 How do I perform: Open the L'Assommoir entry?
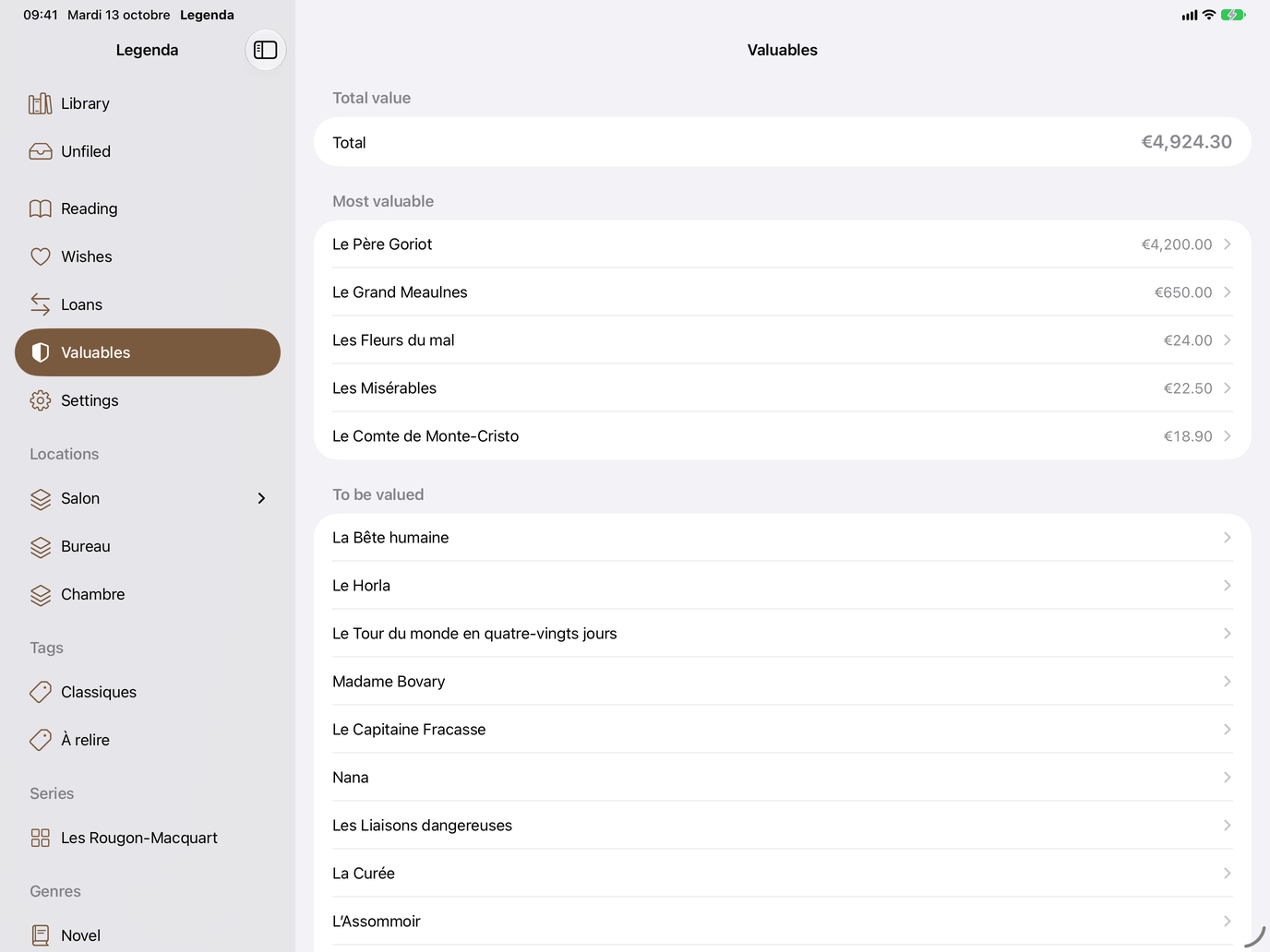point(783,921)
